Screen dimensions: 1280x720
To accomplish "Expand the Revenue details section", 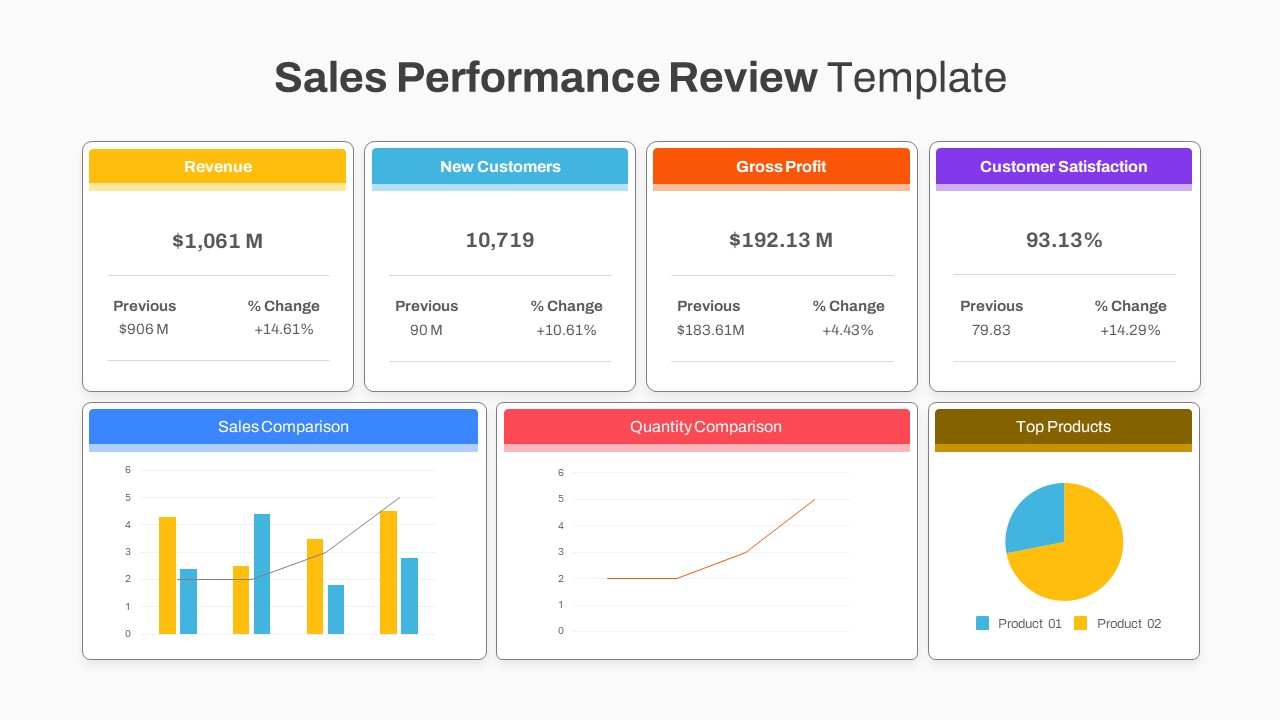I will [217, 318].
